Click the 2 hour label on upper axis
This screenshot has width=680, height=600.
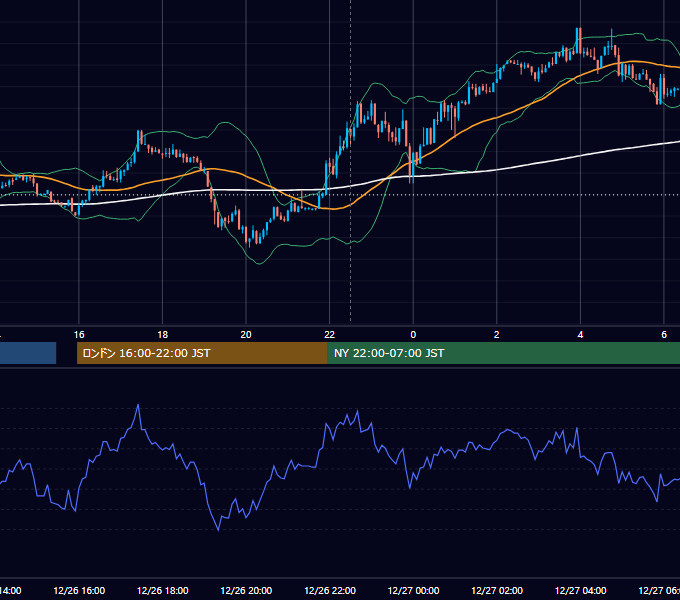tap(497, 335)
